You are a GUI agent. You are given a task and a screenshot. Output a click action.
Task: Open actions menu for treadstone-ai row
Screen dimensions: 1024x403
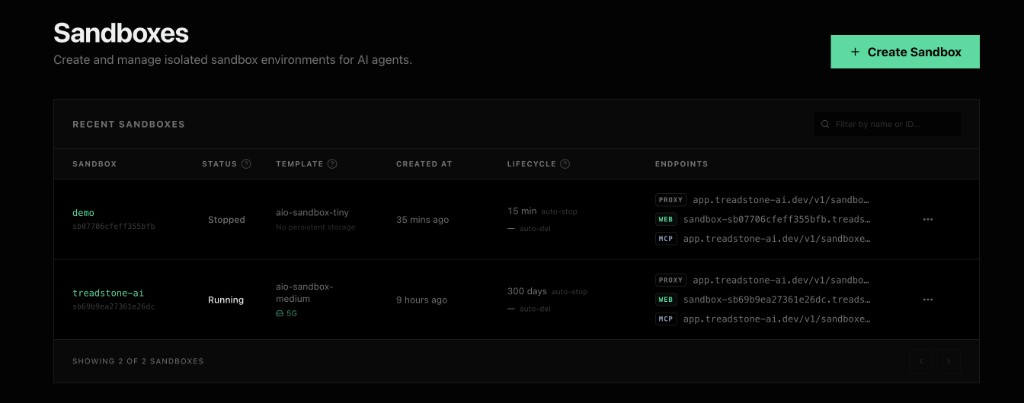pos(928,300)
